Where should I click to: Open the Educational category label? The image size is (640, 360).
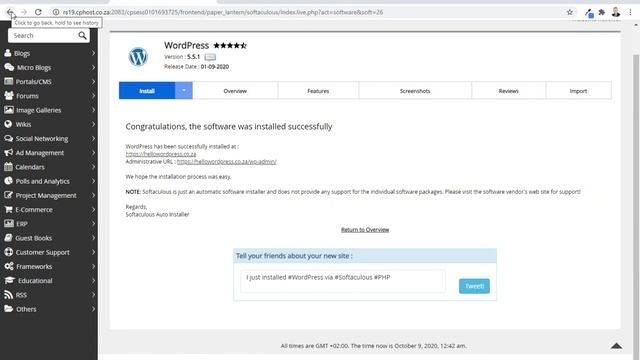coord(35,280)
